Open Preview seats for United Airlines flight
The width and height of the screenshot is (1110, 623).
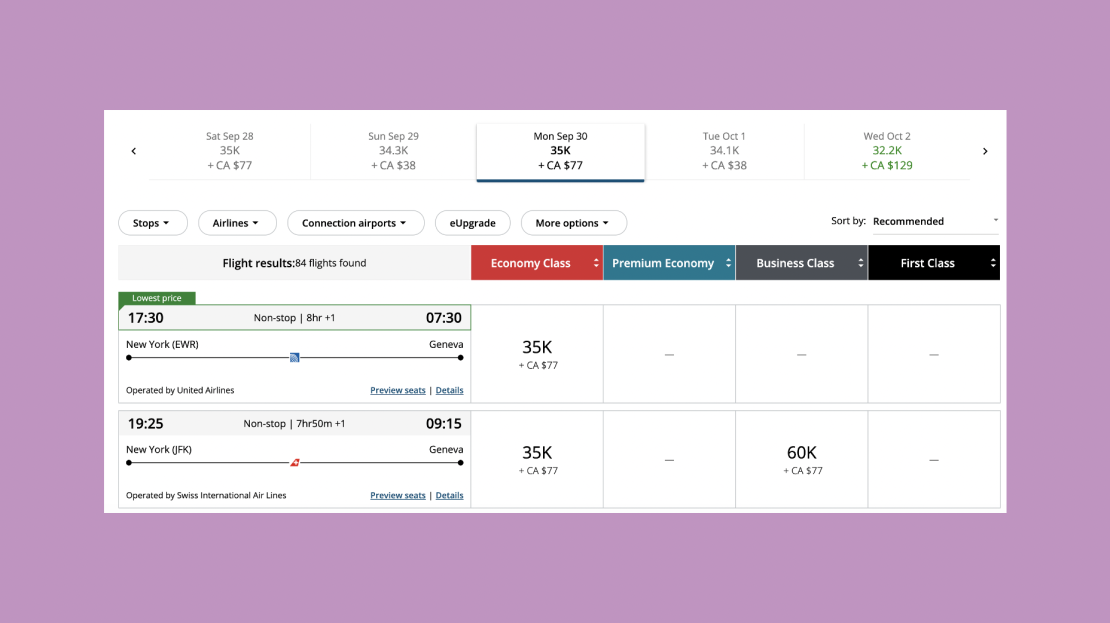click(x=398, y=390)
